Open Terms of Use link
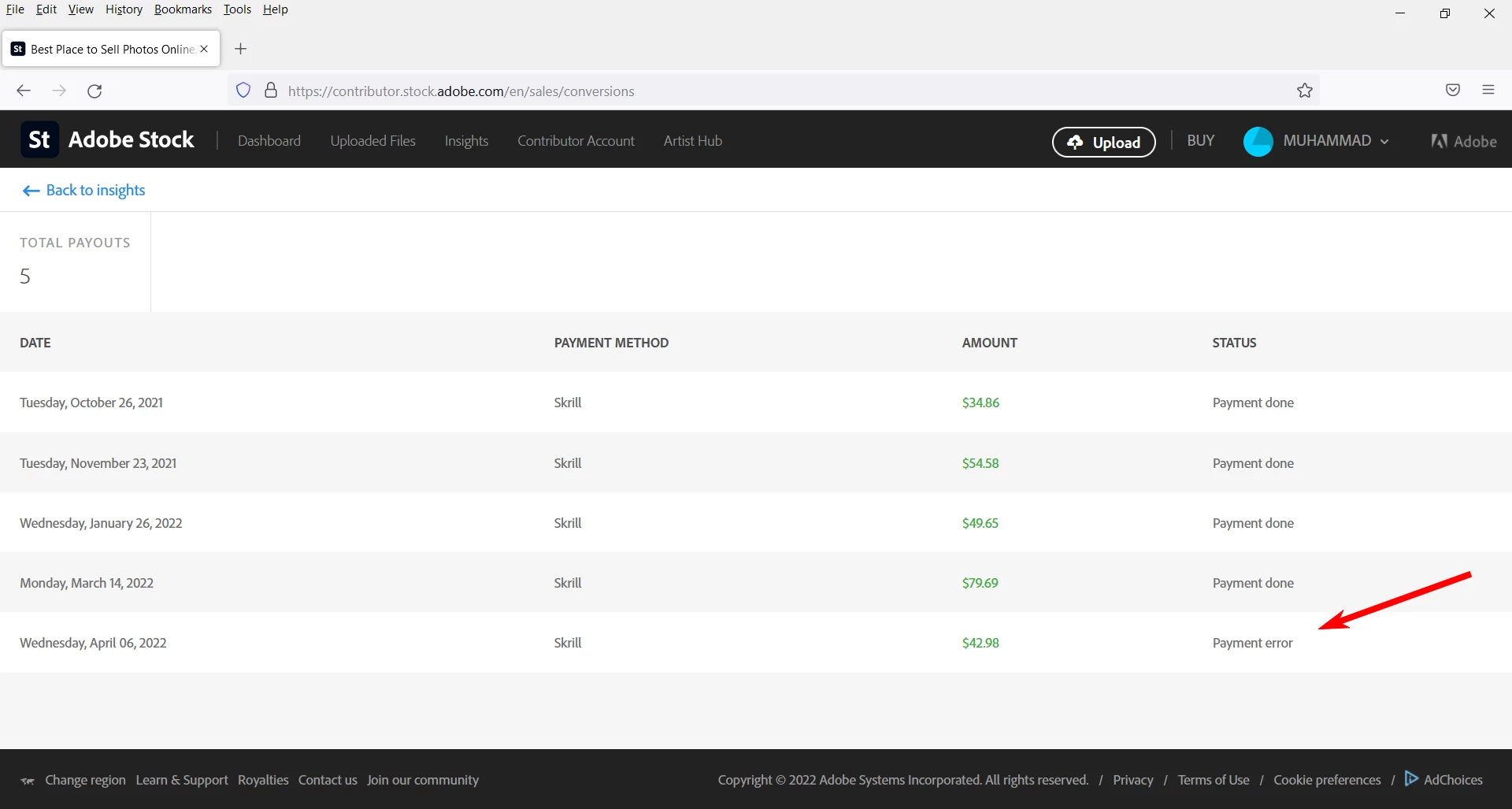Viewport: 1512px width, 809px height. pos(1214,780)
